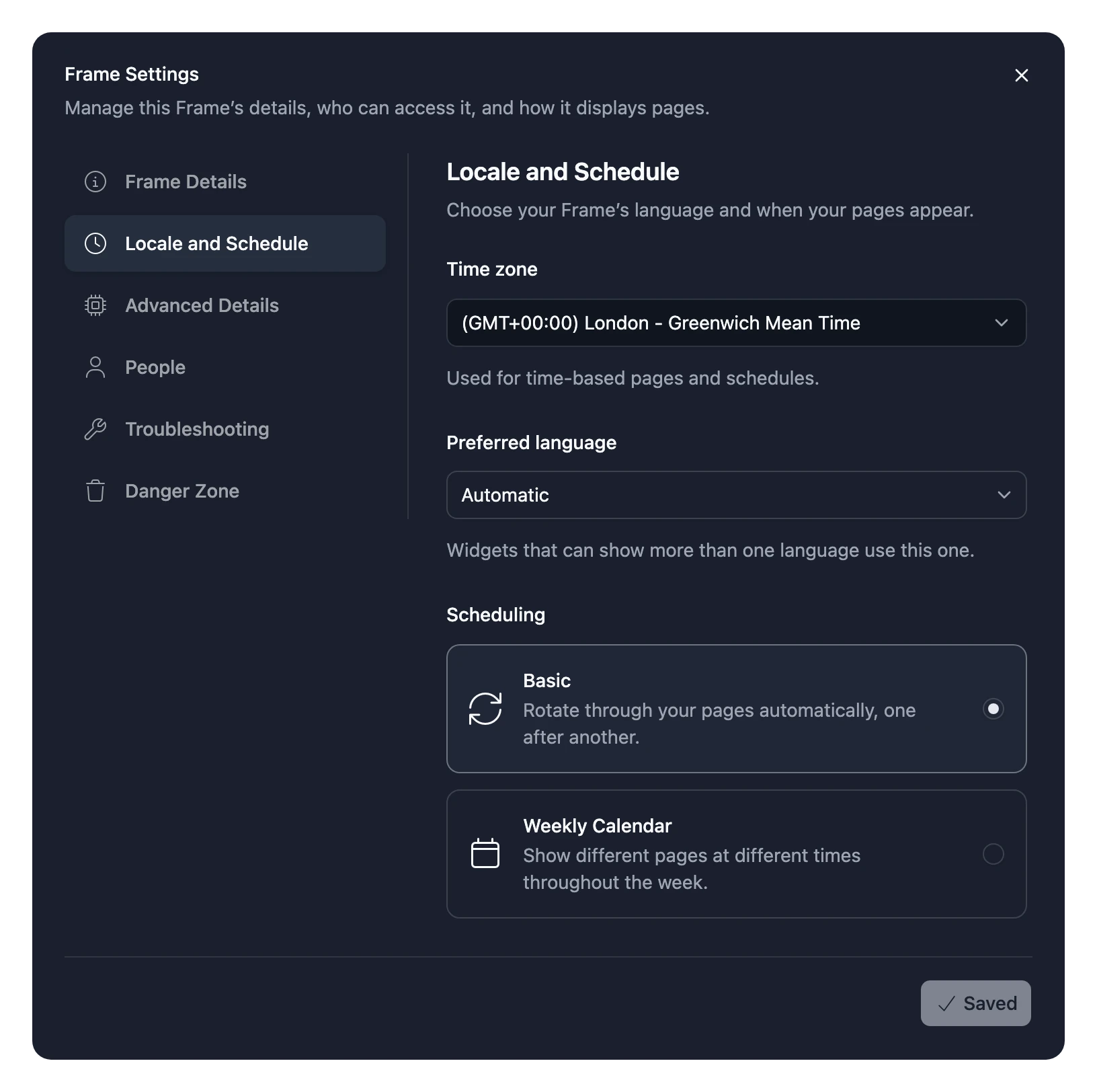The width and height of the screenshot is (1097, 1092).
Task: Click the Basic card title text
Action: pyautogui.click(x=547, y=680)
